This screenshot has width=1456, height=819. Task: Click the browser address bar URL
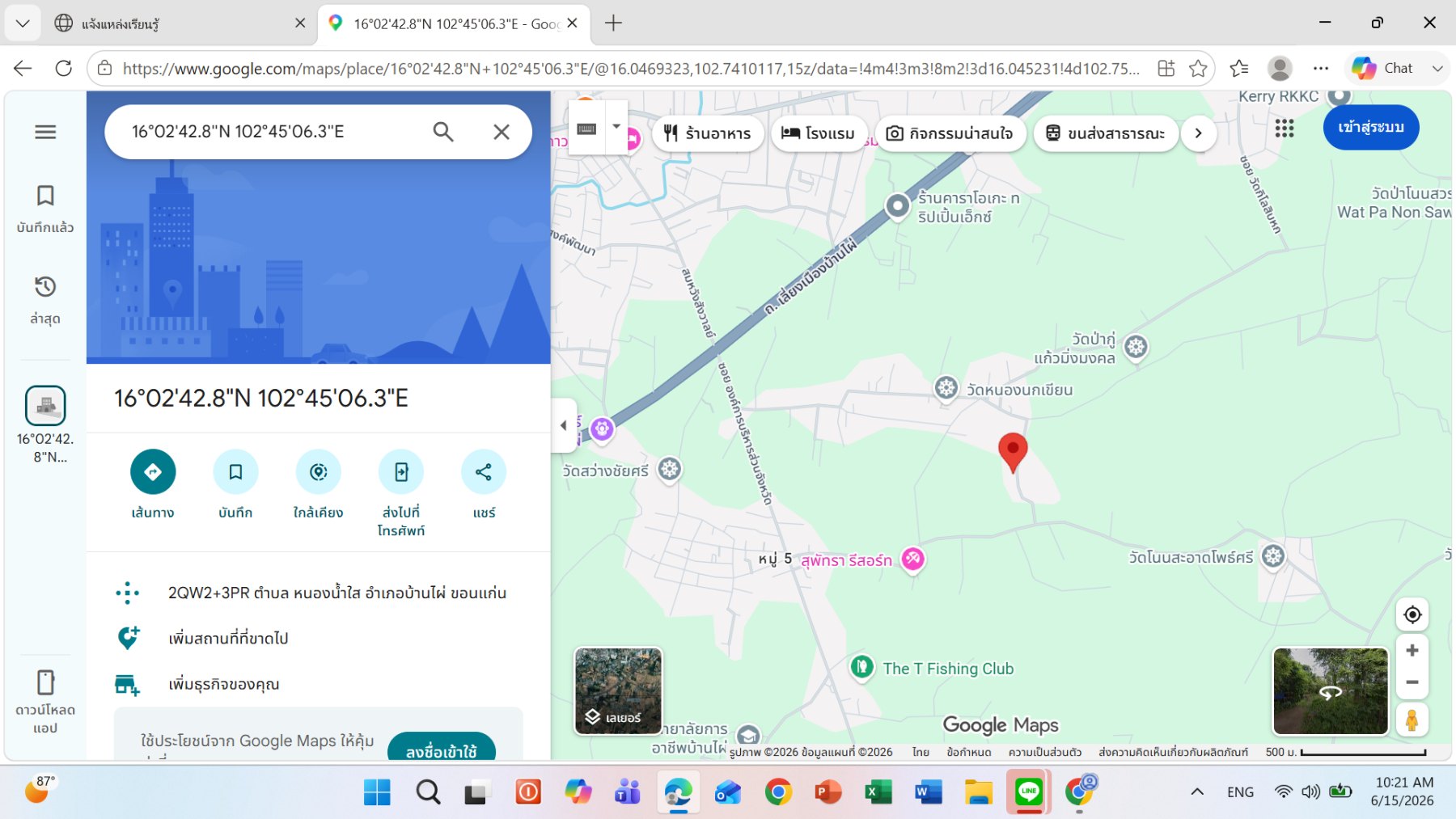tap(631, 69)
